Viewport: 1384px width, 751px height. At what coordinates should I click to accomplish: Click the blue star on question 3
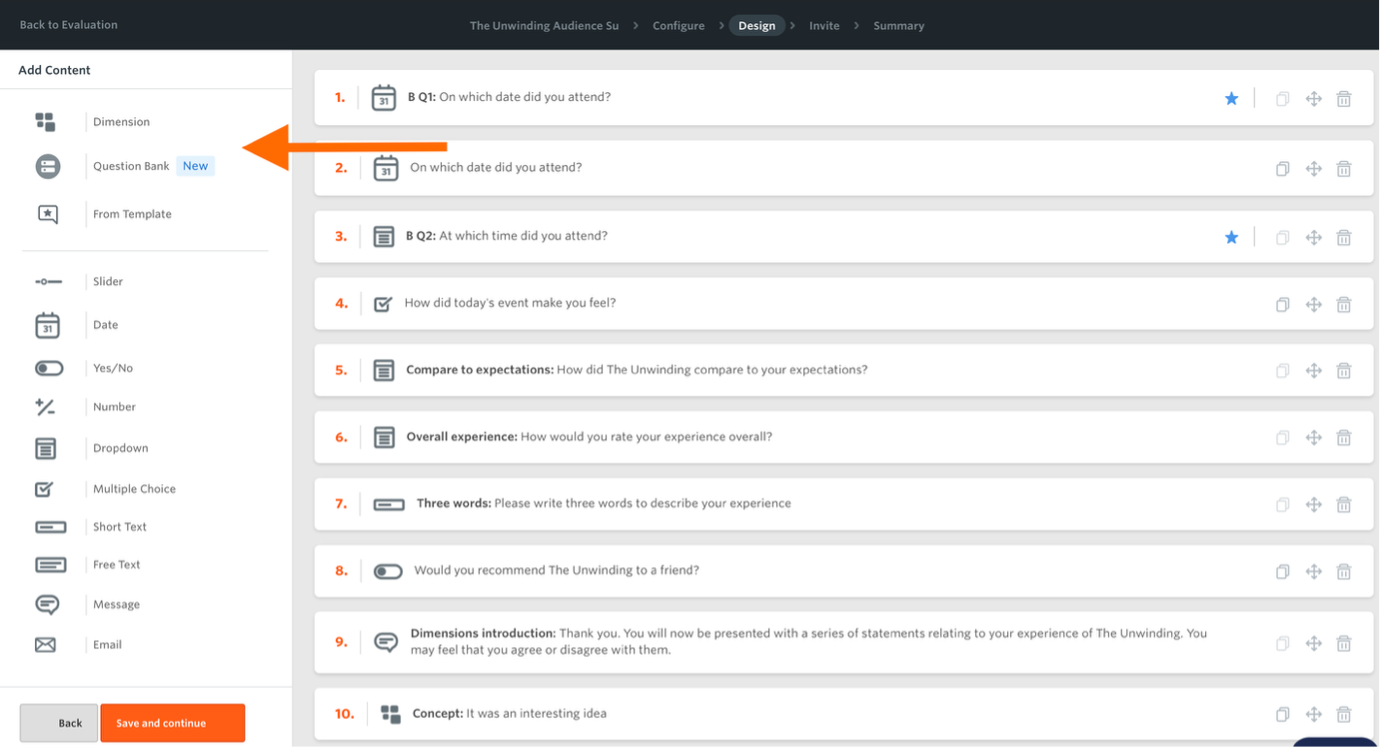pos(1231,237)
